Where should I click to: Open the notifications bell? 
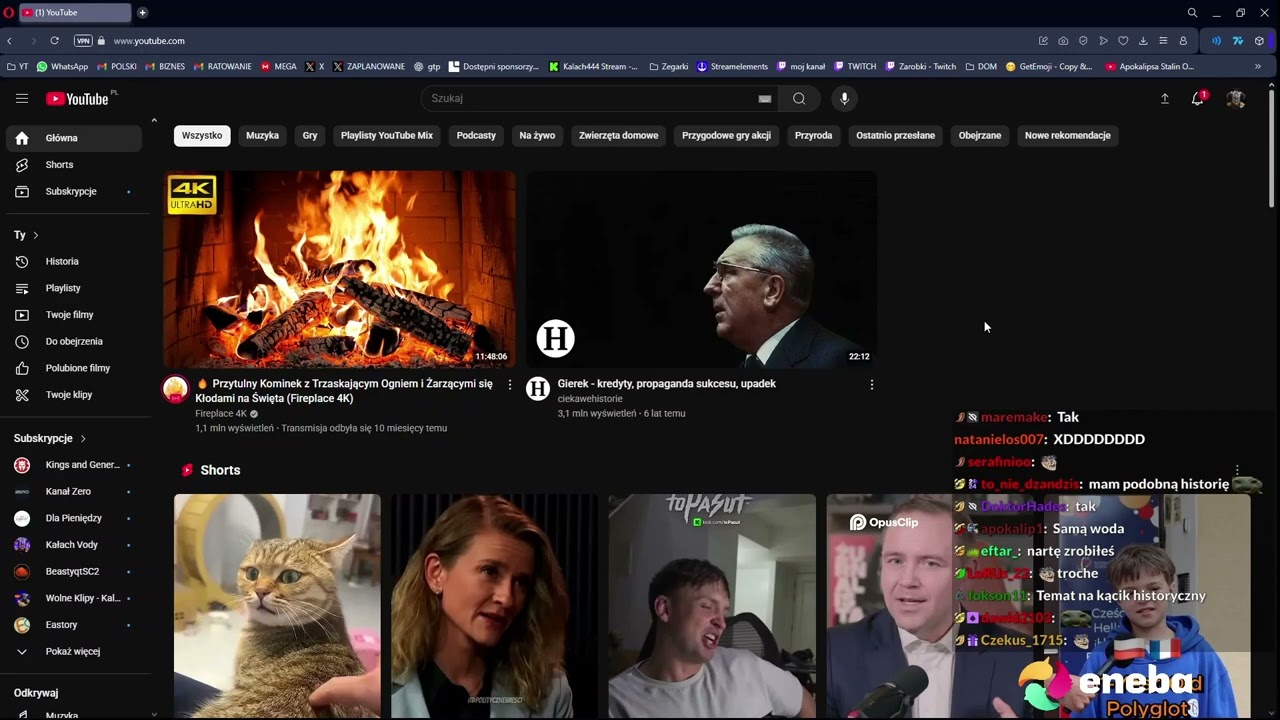[1197, 98]
